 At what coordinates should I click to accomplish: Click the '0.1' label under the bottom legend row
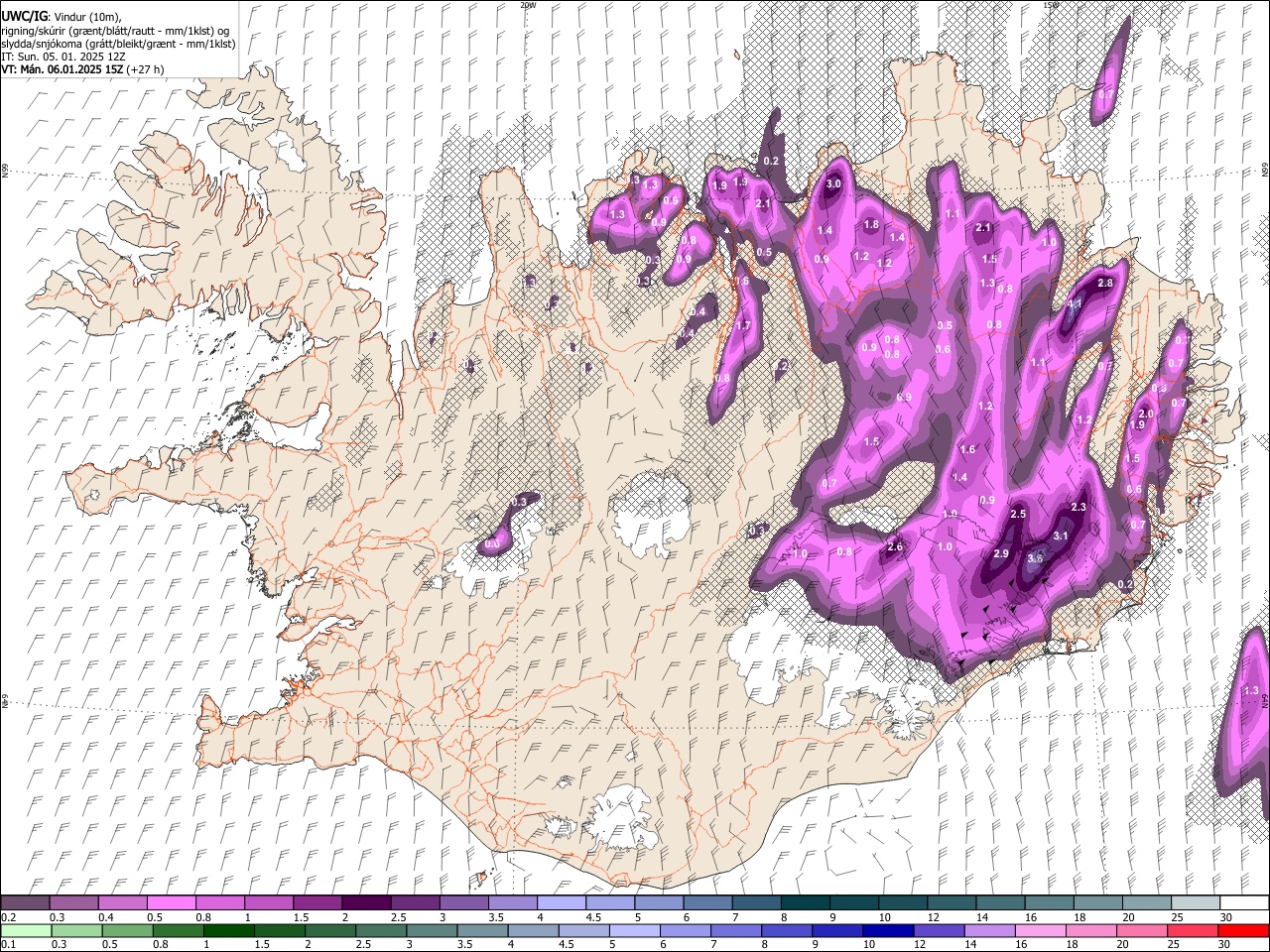8,945
